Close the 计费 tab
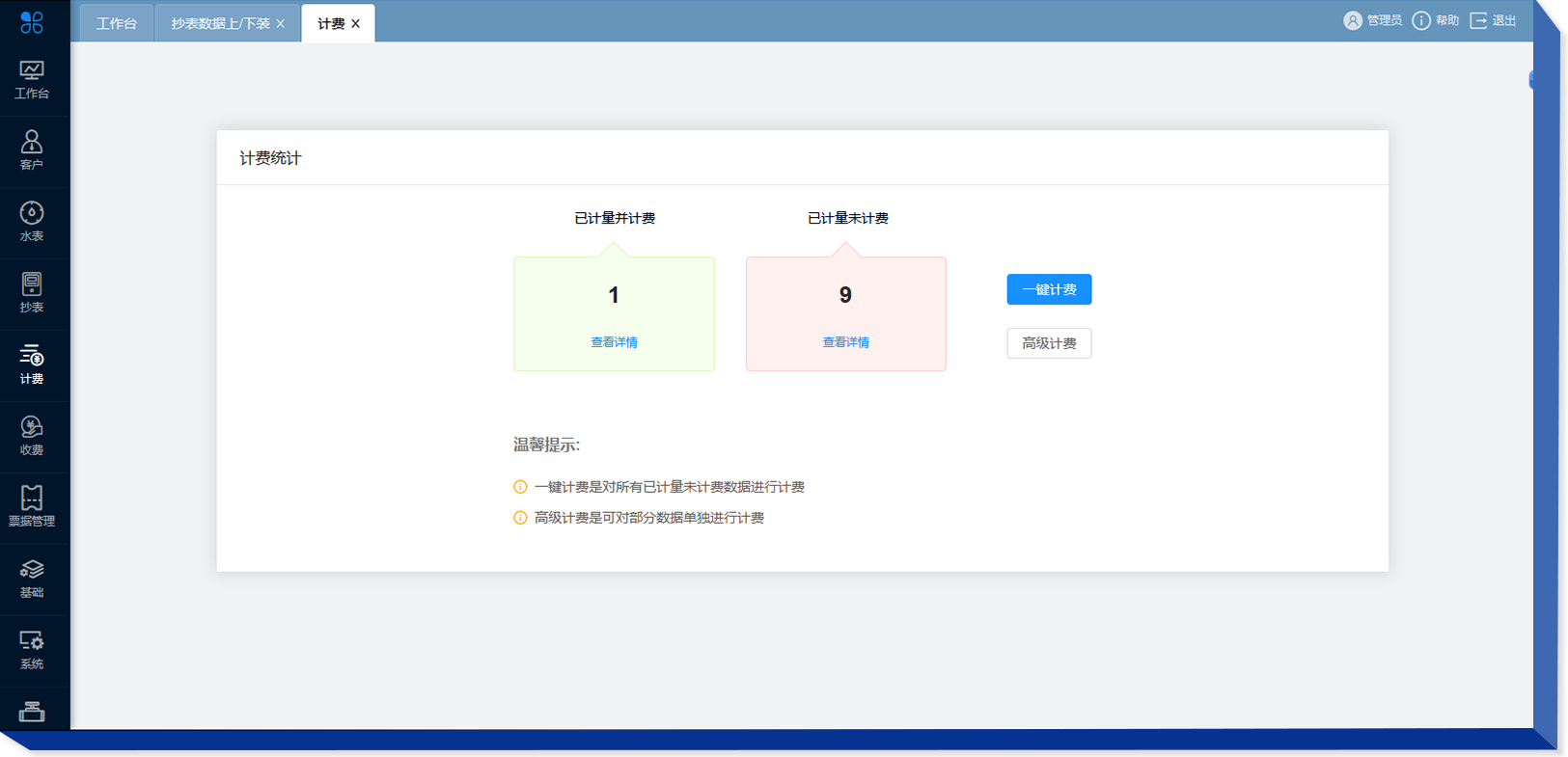Viewport: 1568px width, 757px height. (x=356, y=24)
